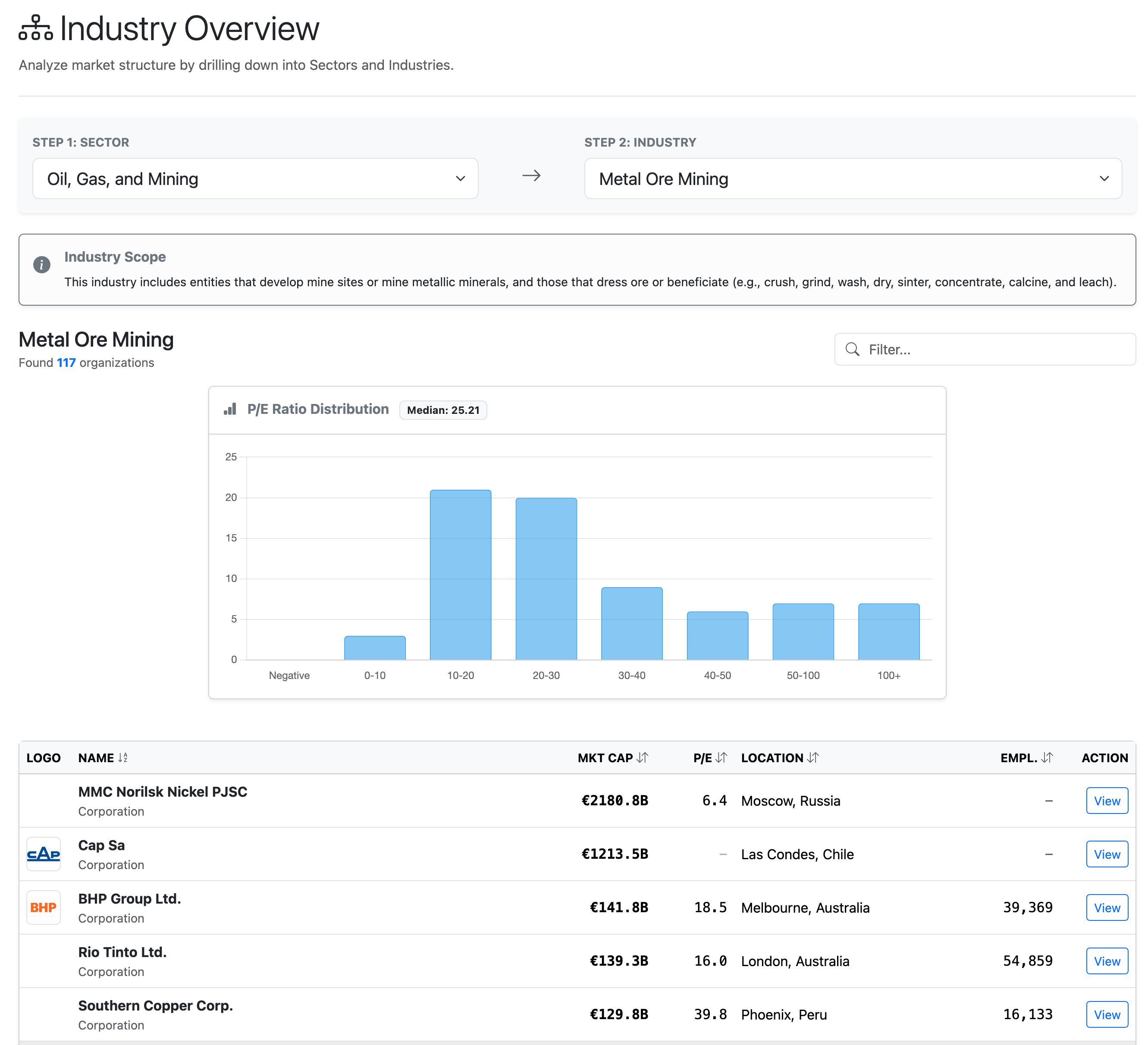Open the Industry dropdown showing Metal Ore Mining
1148x1045 pixels.
click(854, 178)
